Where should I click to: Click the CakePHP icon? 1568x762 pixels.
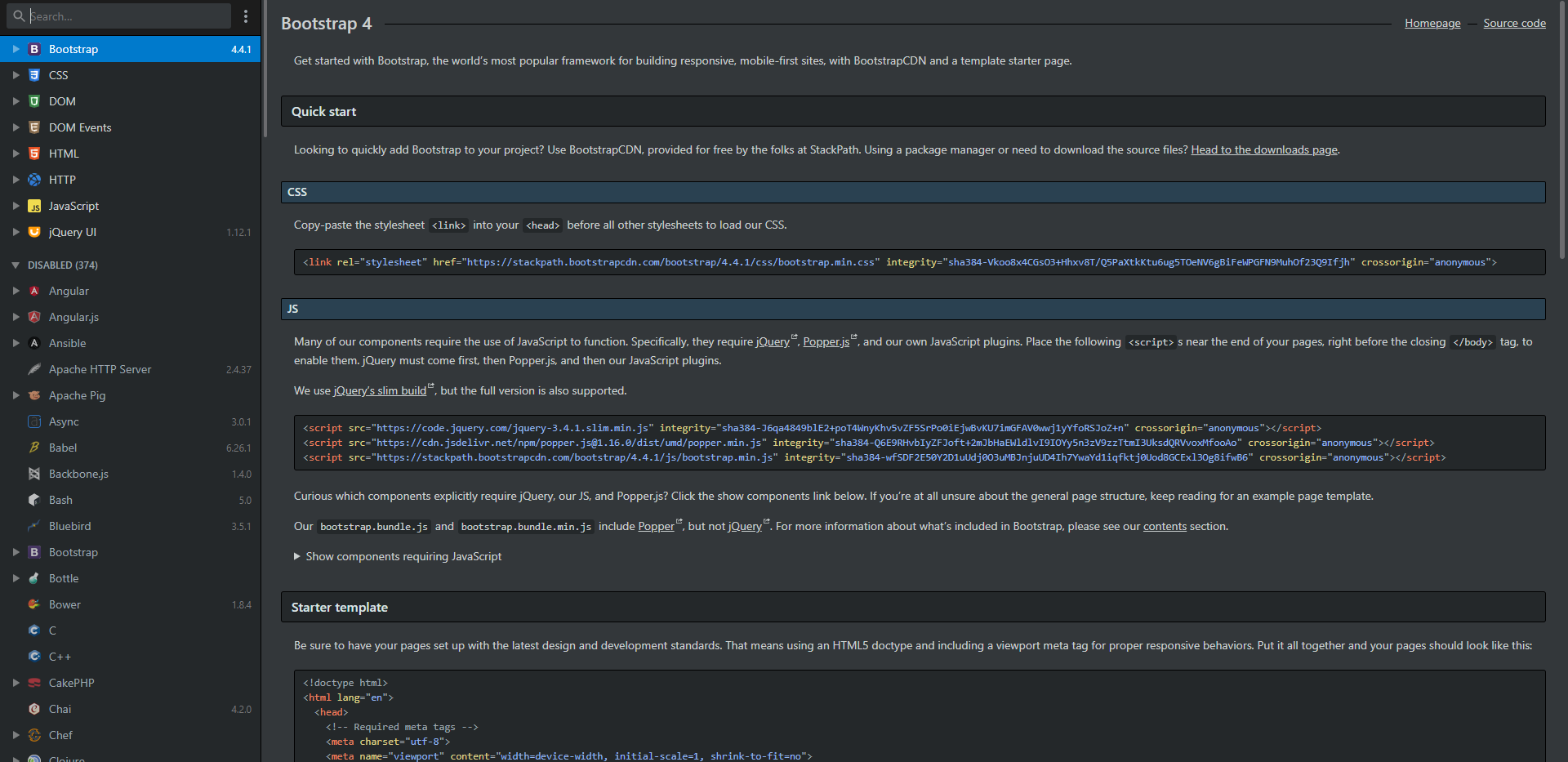[x=34, y=683]
